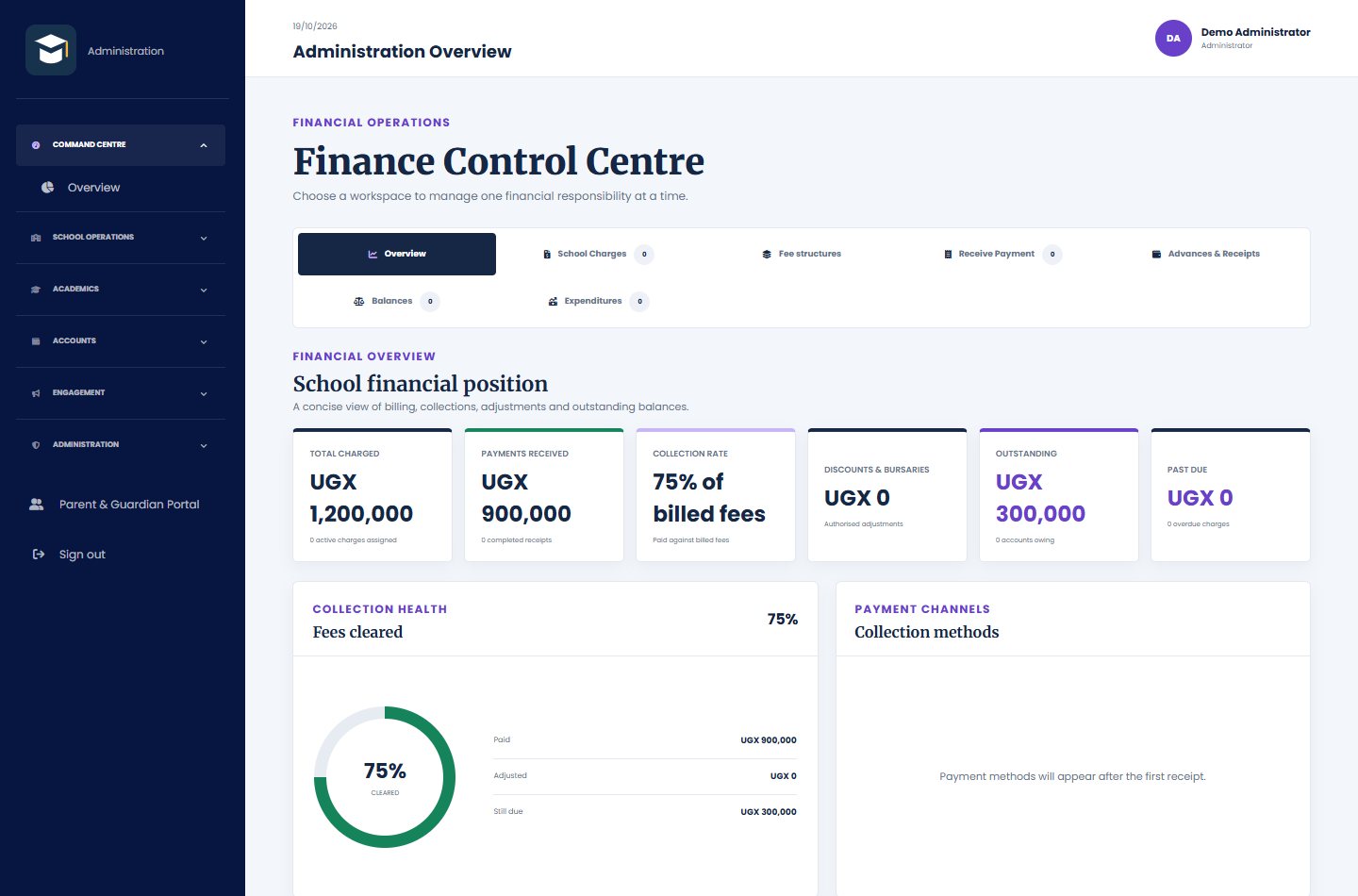Open the Receive Payment tab

click(1002, 255)
